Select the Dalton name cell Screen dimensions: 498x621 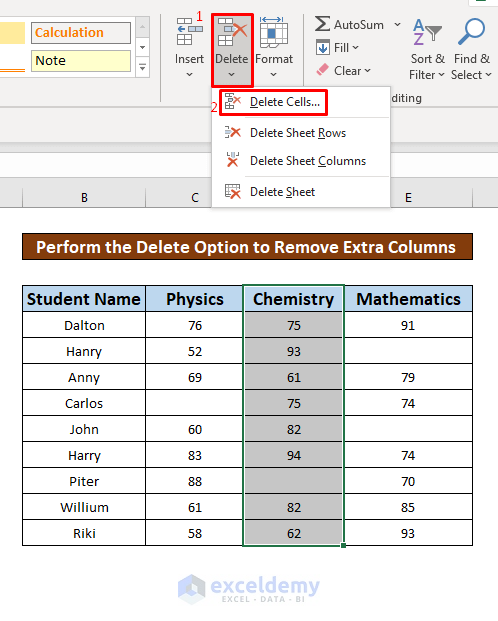(84, 325)
